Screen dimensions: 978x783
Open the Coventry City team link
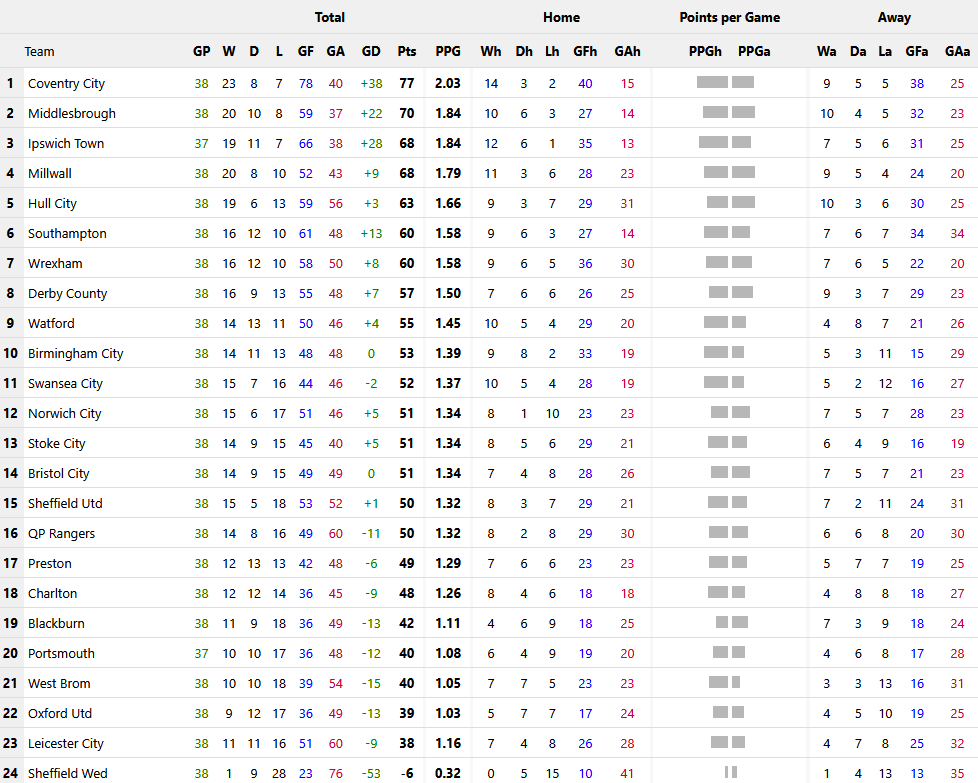(66, 84)
